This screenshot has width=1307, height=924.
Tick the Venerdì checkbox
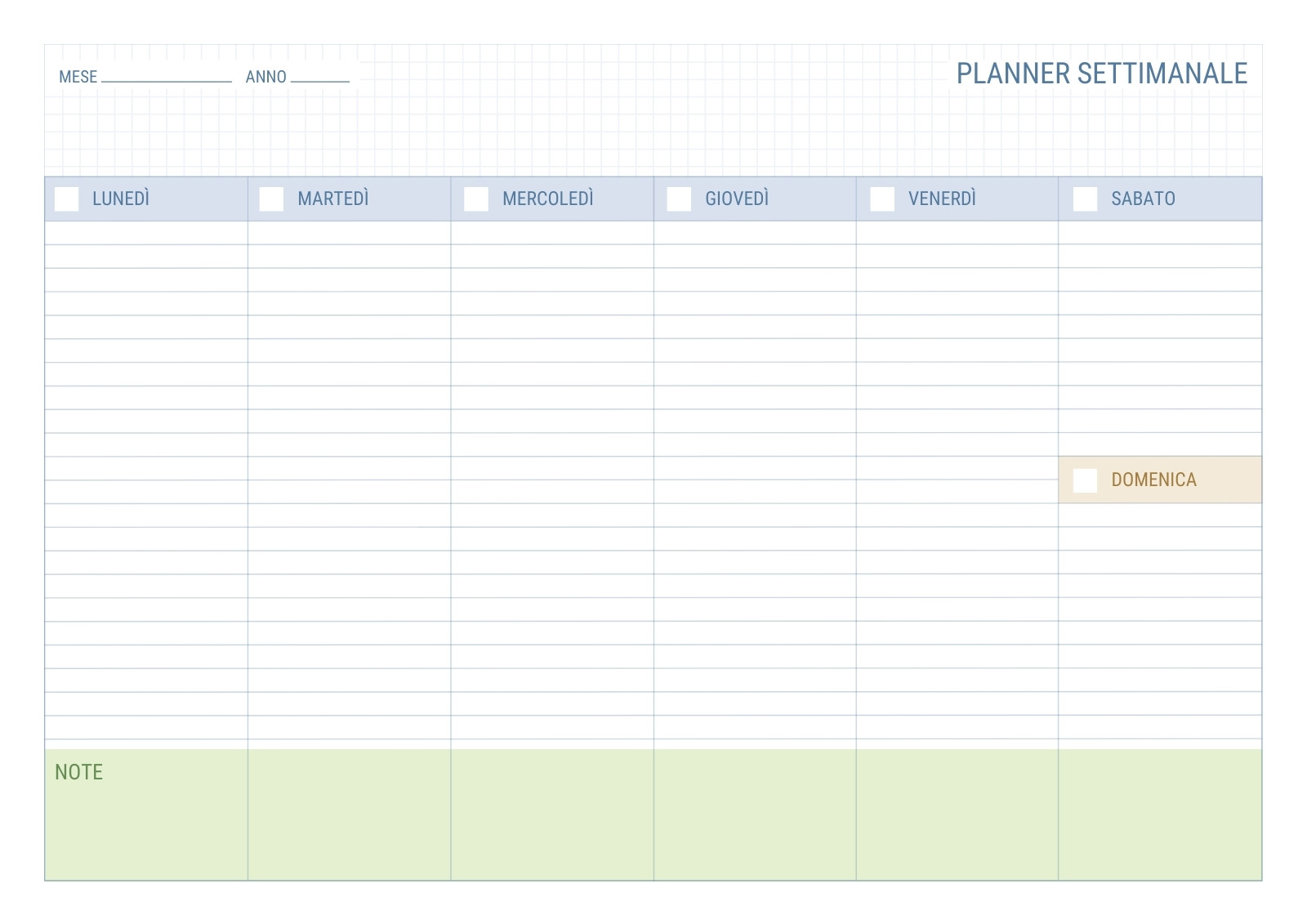882,199
